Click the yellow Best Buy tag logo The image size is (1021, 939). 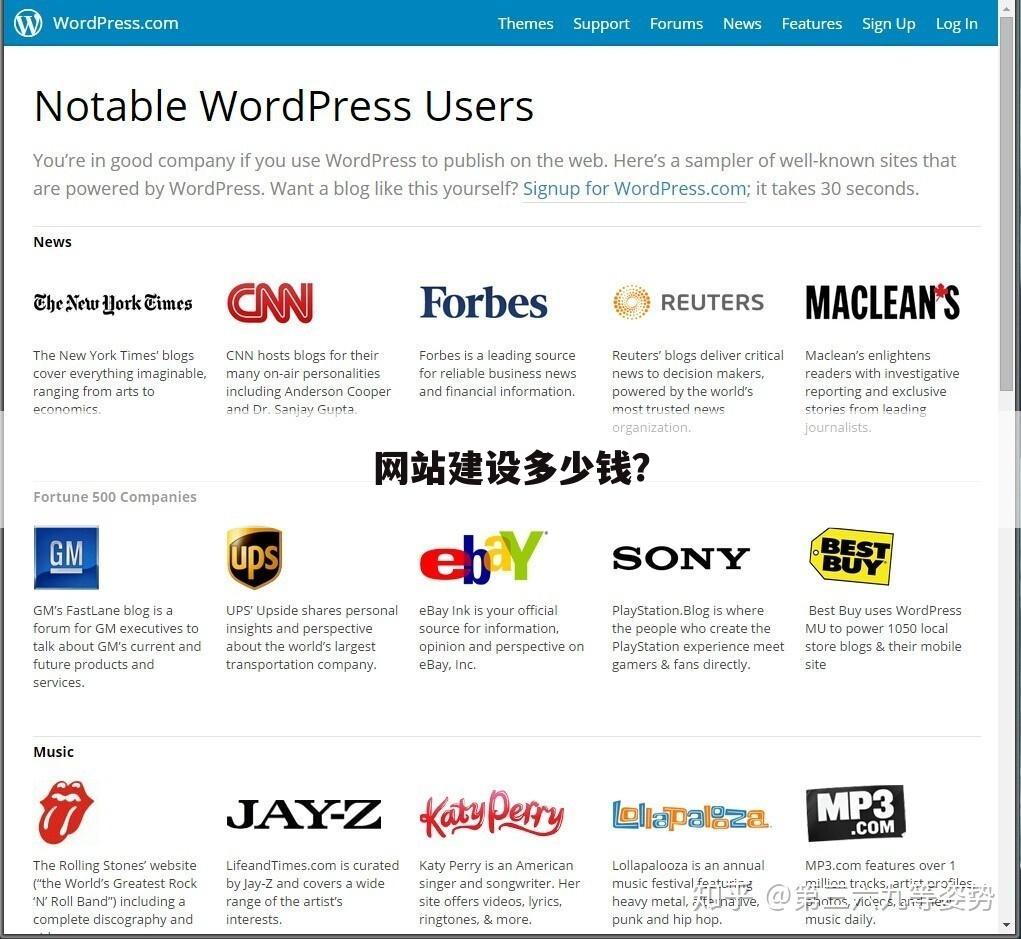coord(852,556)
